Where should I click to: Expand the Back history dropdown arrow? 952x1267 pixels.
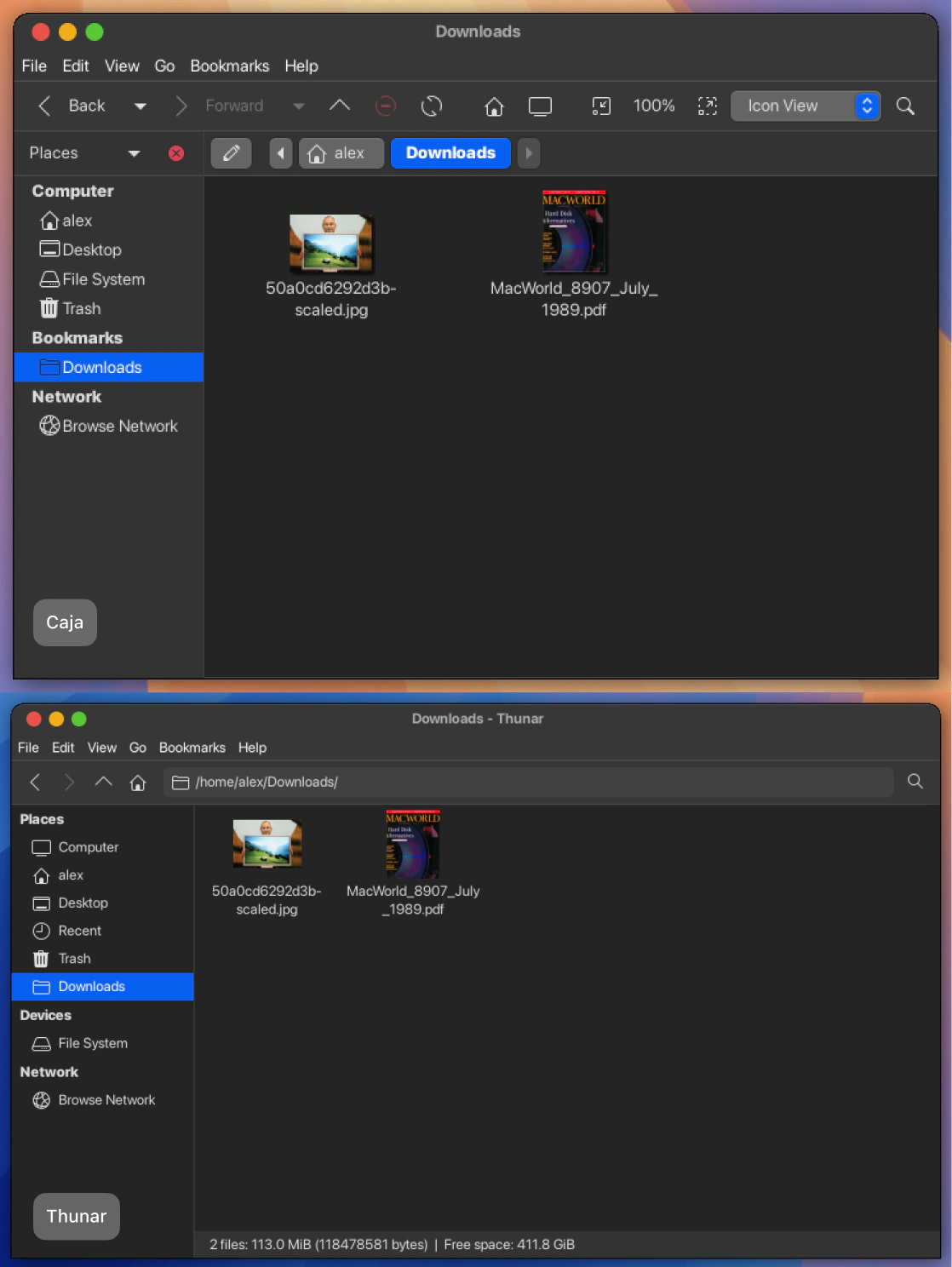coord(141,106)
